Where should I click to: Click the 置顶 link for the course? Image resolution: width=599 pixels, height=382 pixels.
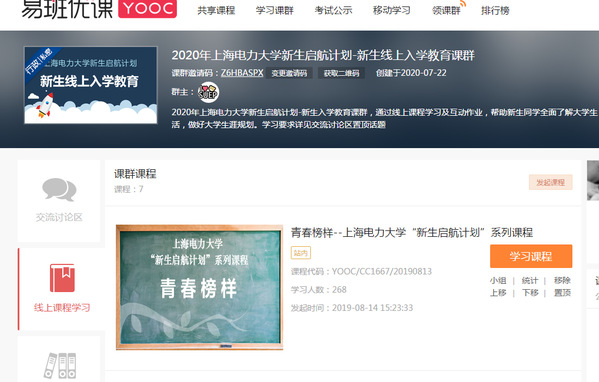coord(562,293)
